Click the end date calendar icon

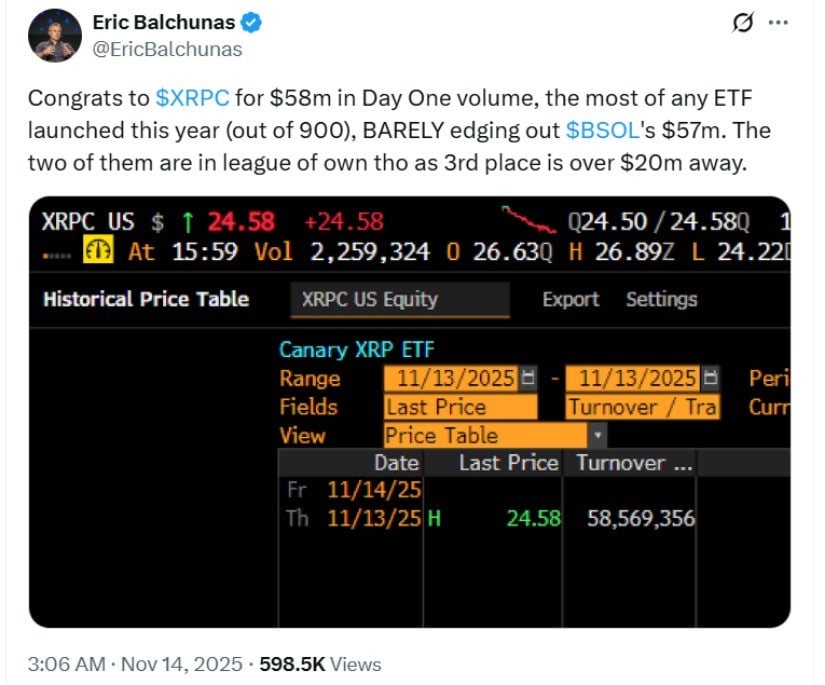pyautogui.click(x=710, y=379)
